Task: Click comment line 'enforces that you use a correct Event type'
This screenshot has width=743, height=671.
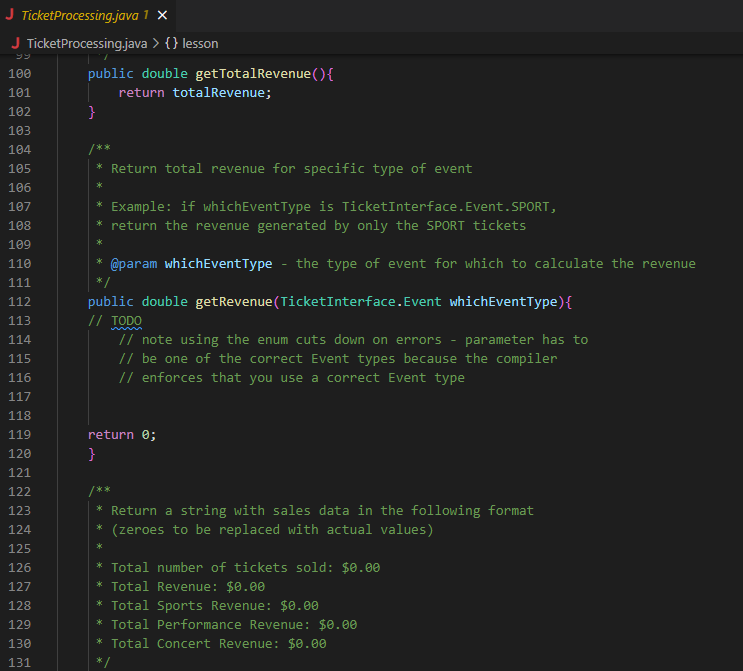Action: click(x=291, y=378)
